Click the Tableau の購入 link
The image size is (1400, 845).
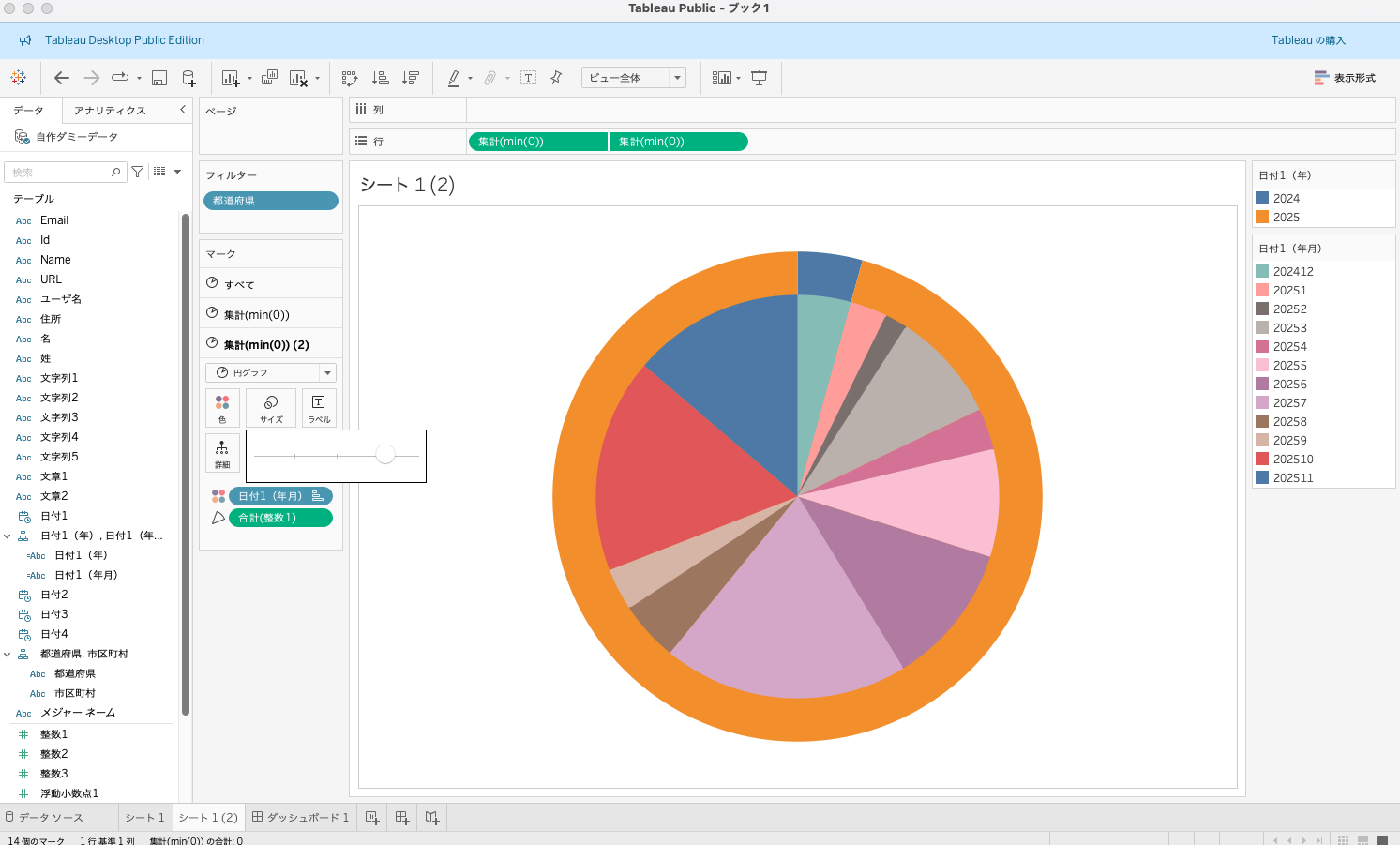(1307, 40)
